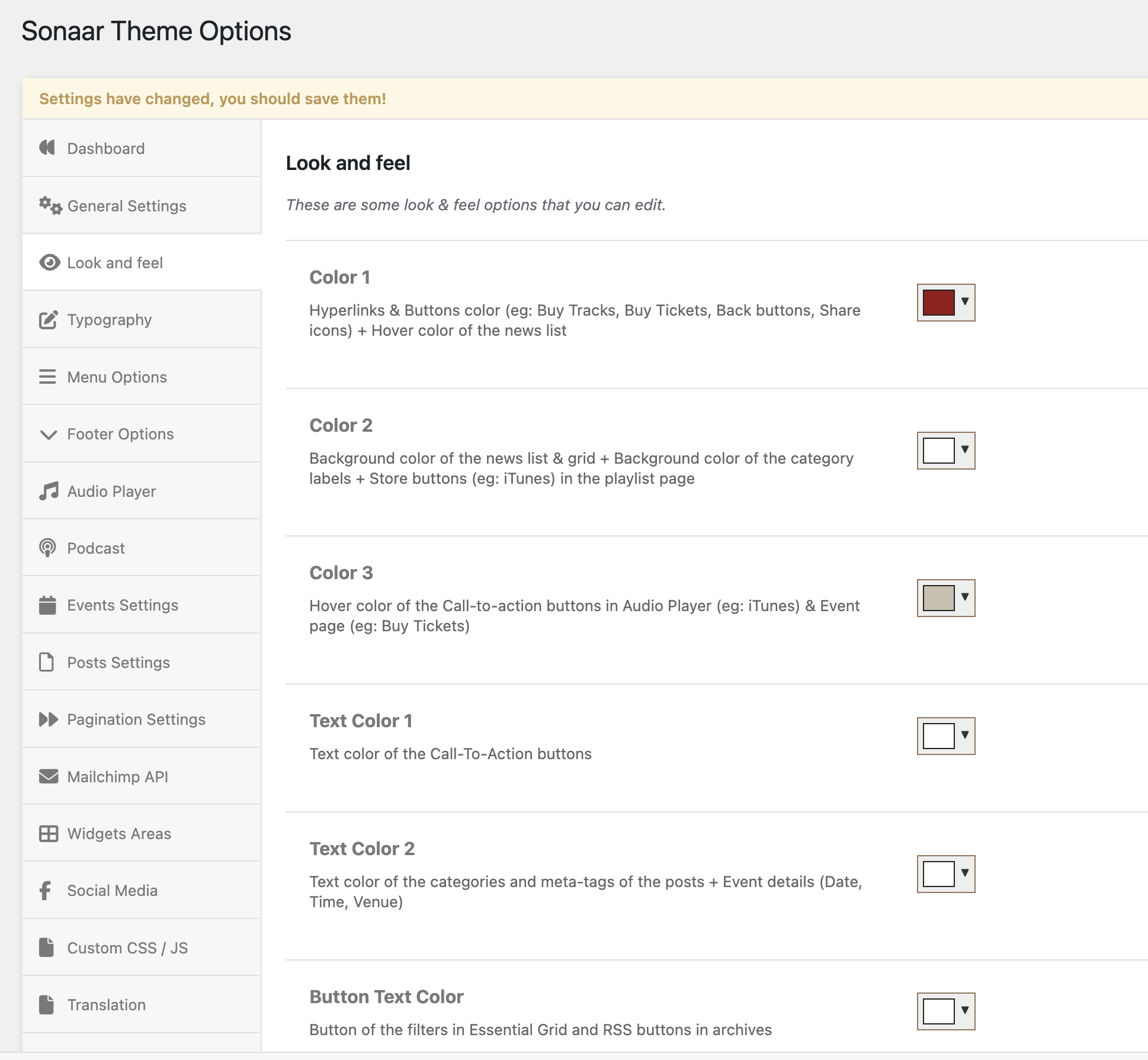Click the white Text Color 2 swatch
Viewport: 1148px width, 1060px height.
(x=938, y=873)
